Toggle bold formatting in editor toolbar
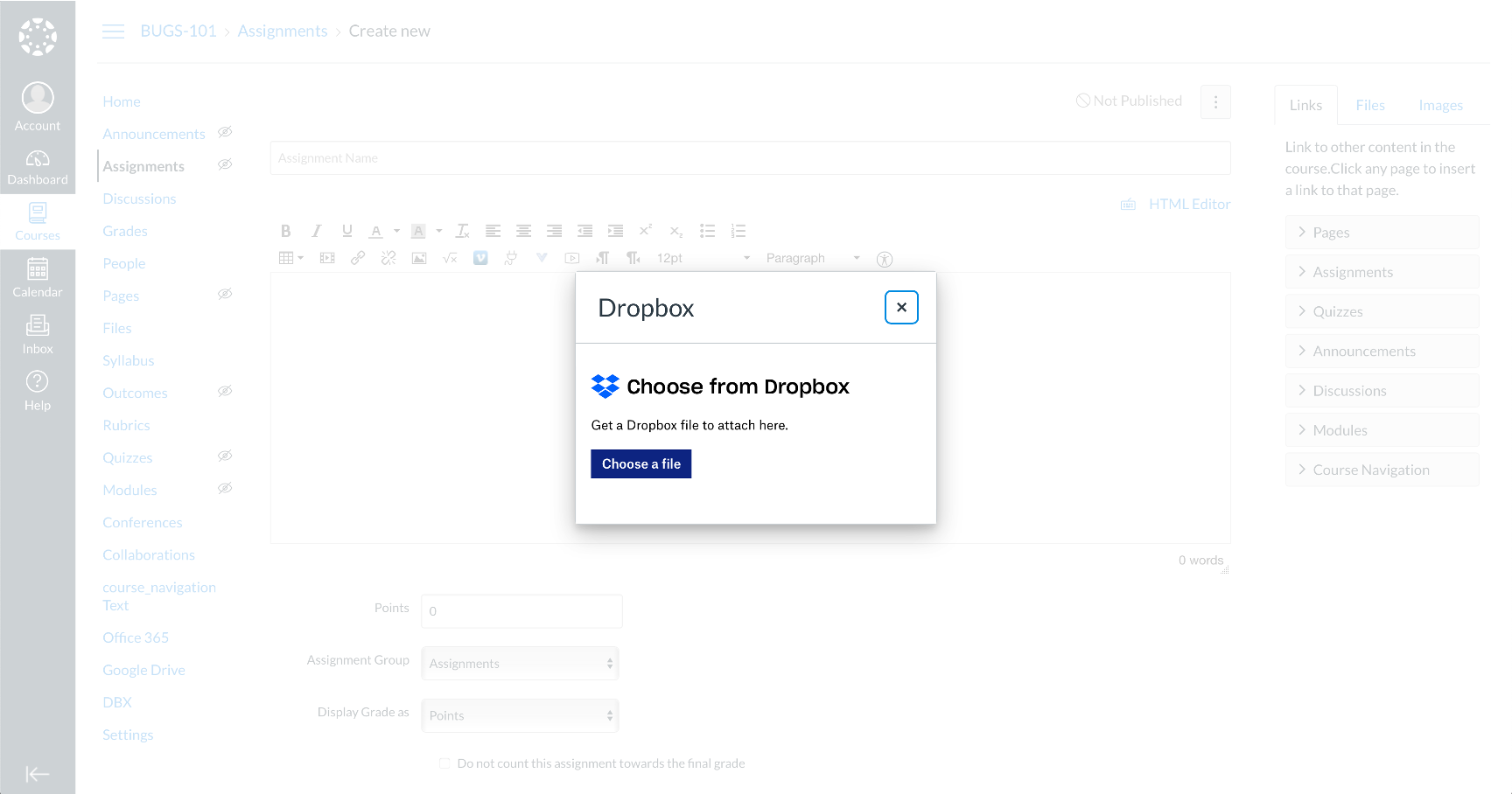The height and width of the screenshot is (794, 1512). pos(285,232)
